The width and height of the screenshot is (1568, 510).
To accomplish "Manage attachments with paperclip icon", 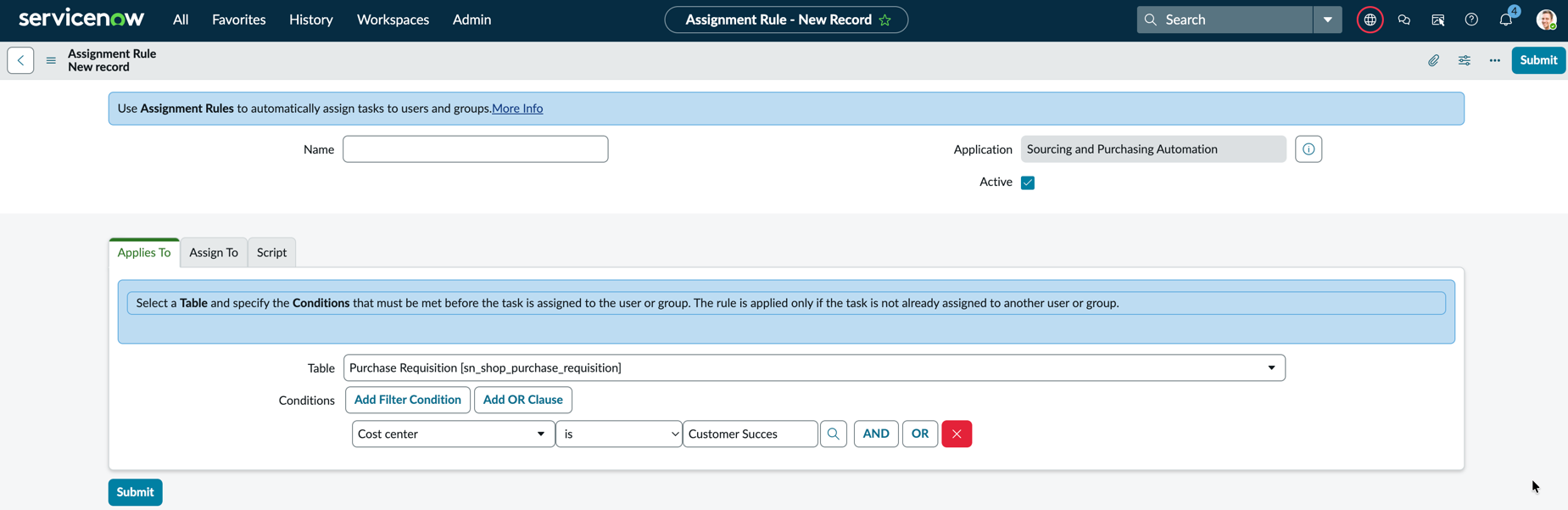I will tap(1433, 60).
